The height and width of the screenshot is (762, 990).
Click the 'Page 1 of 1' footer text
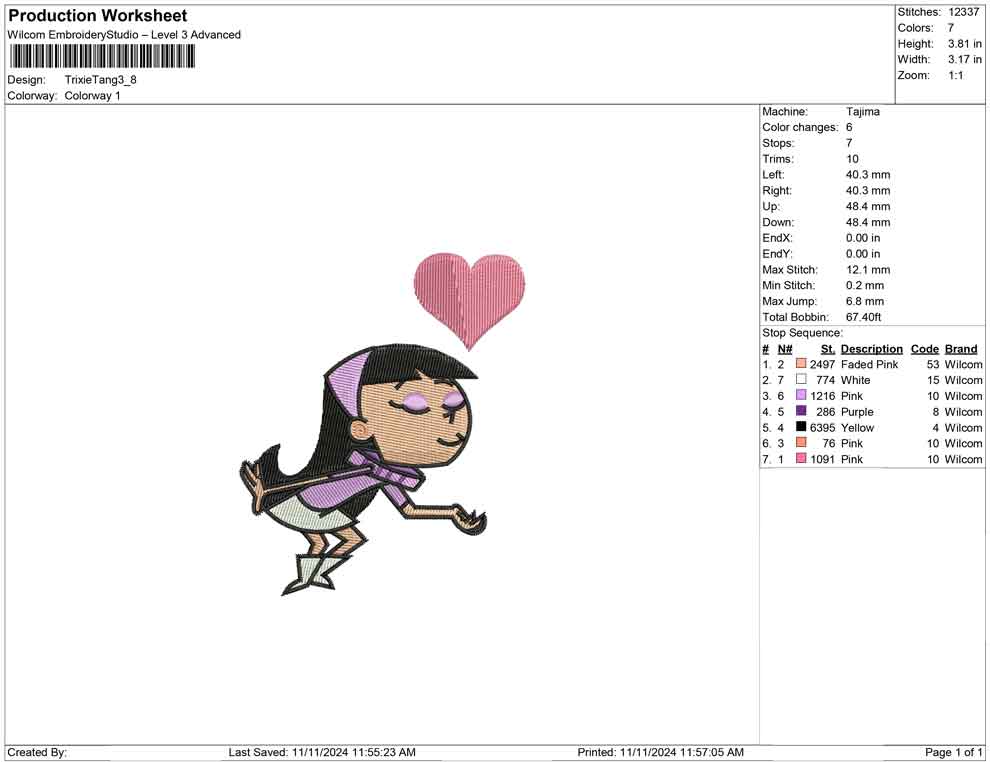click(x=953, y=752)
